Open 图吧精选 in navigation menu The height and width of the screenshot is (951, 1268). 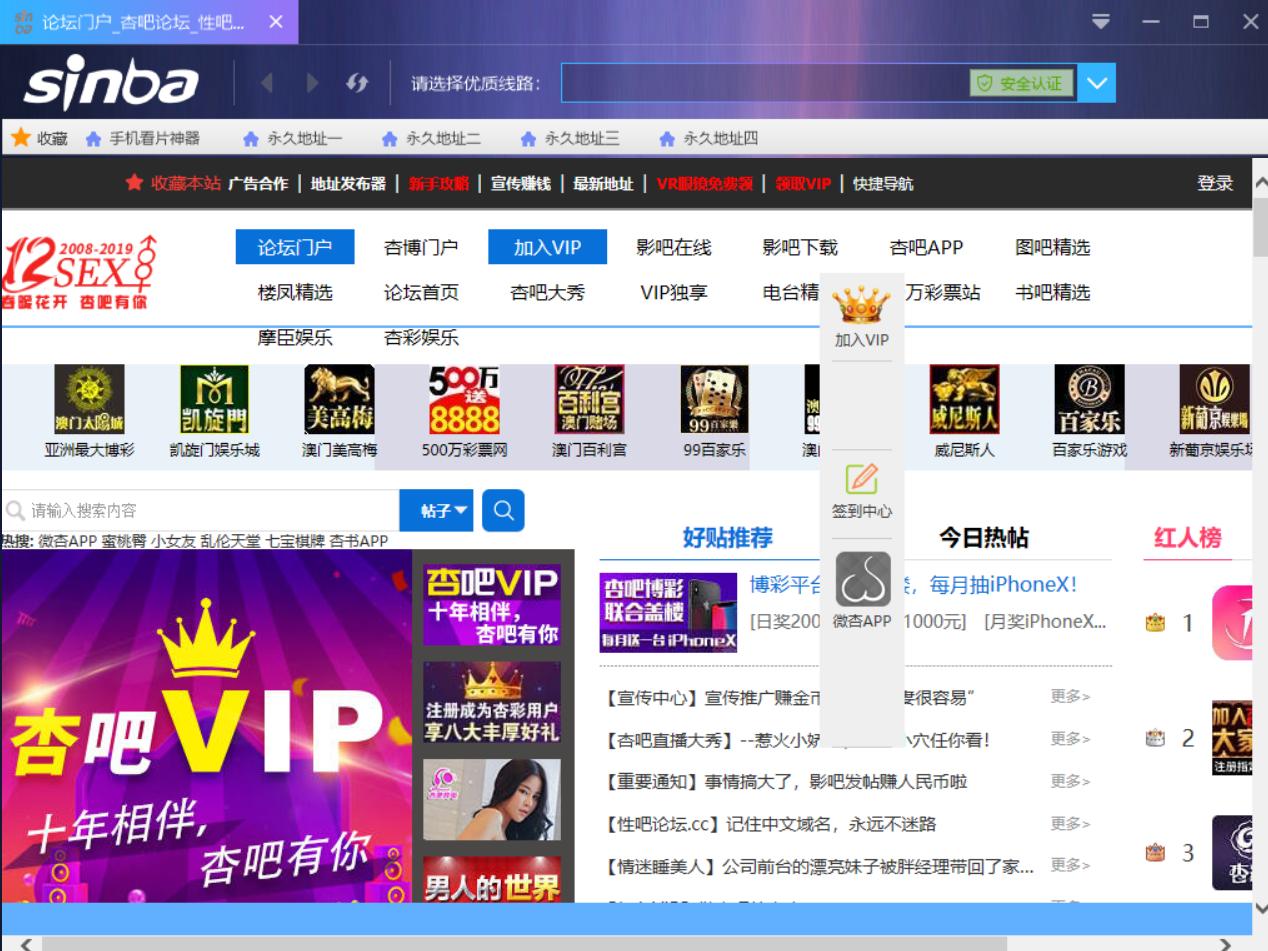tap(1052, 247)
